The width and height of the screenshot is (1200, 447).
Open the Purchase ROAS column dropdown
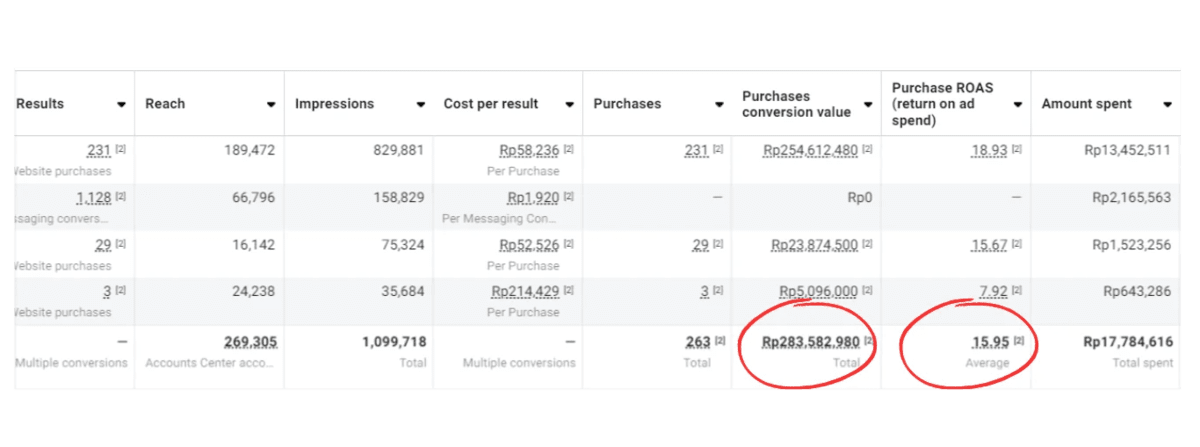click(1018, 104)
